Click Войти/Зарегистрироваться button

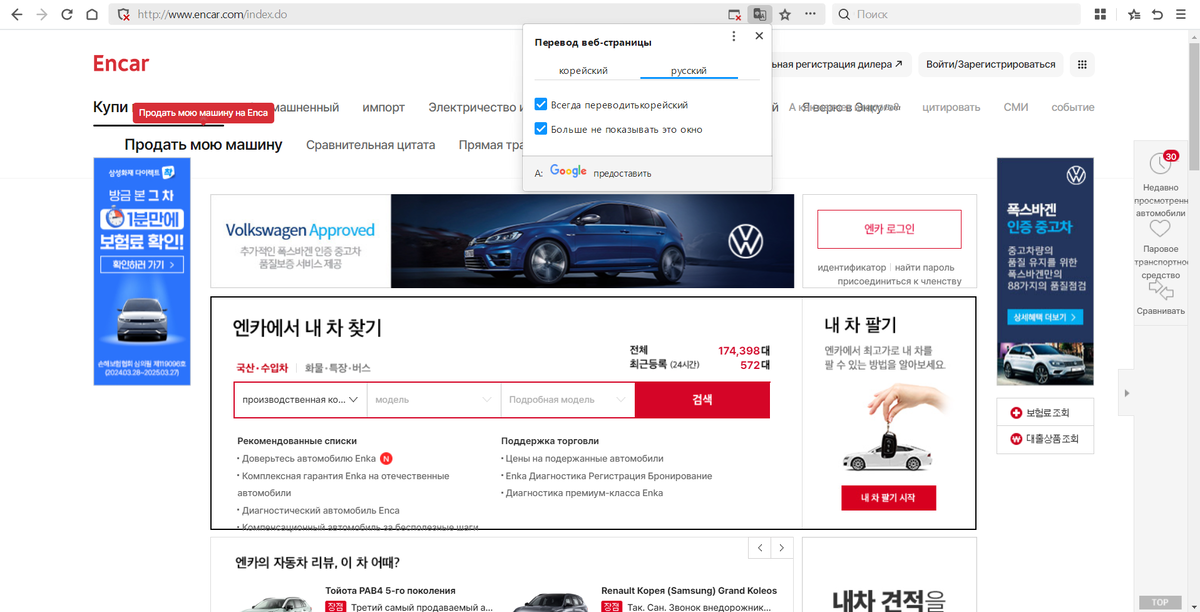[991, 64]
